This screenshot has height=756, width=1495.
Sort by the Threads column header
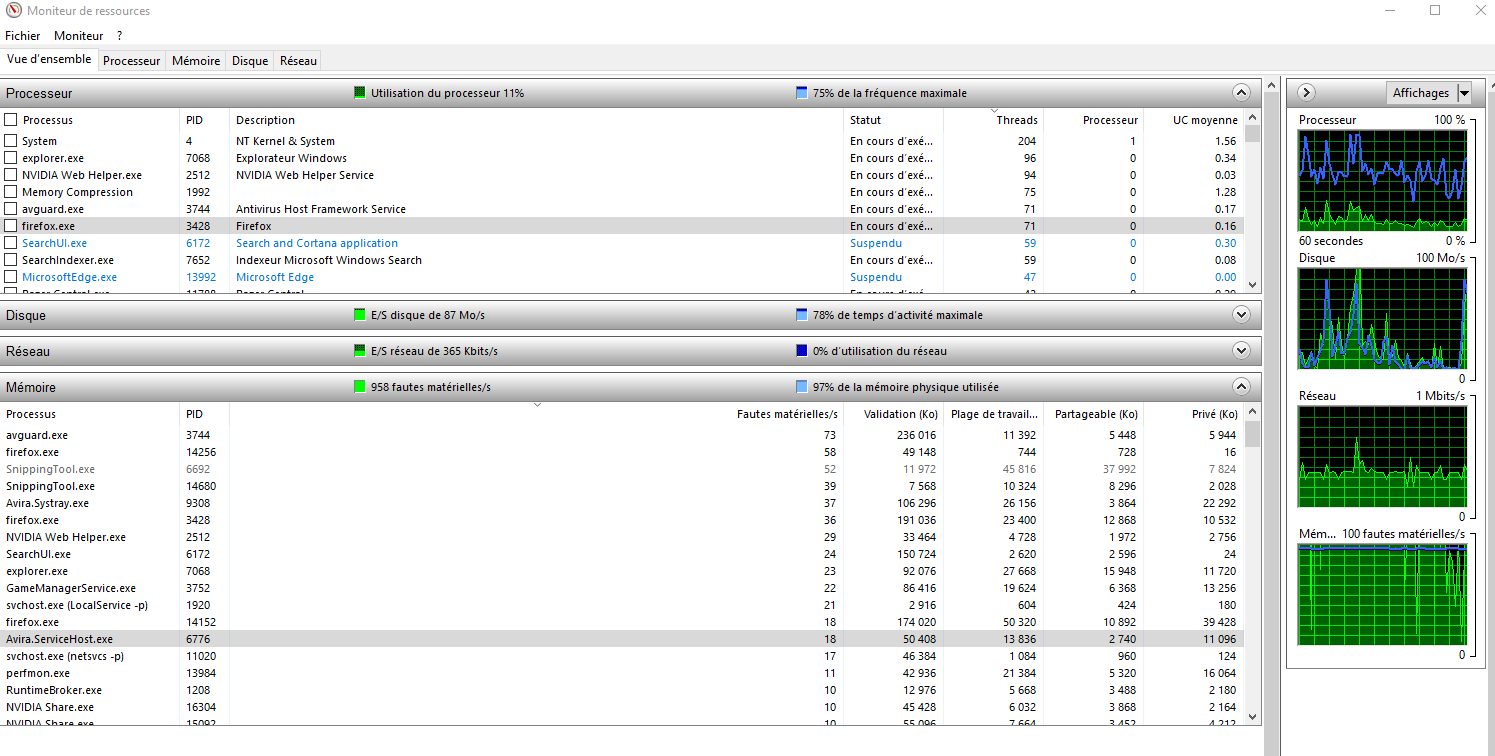1016,120
